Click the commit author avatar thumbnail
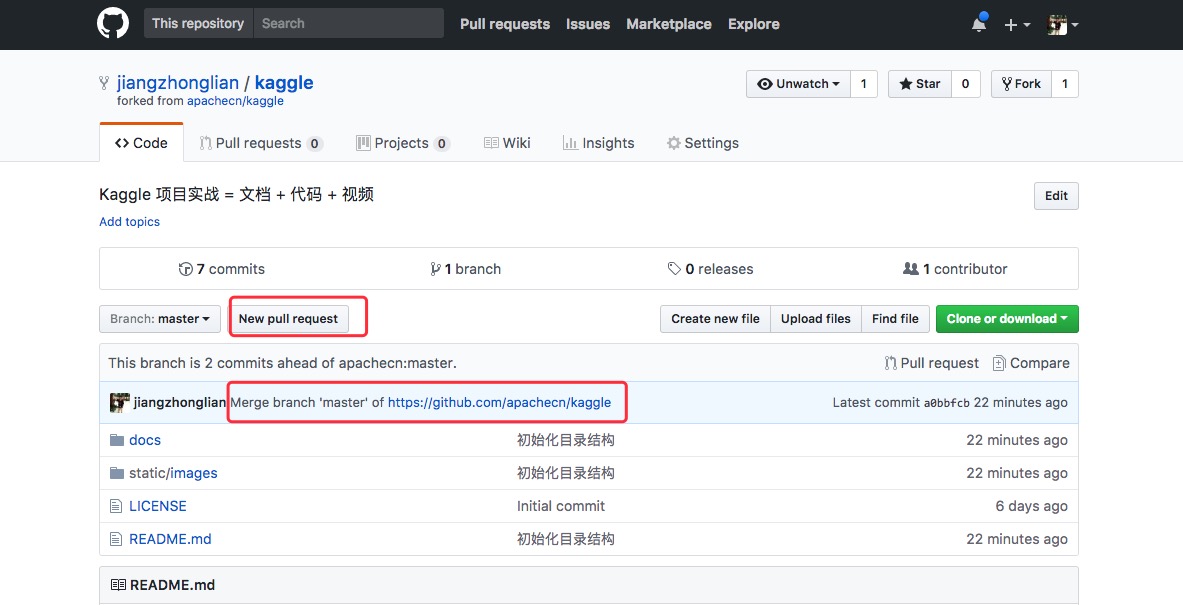The image size is (1183, 605). [x=119, y=402]
